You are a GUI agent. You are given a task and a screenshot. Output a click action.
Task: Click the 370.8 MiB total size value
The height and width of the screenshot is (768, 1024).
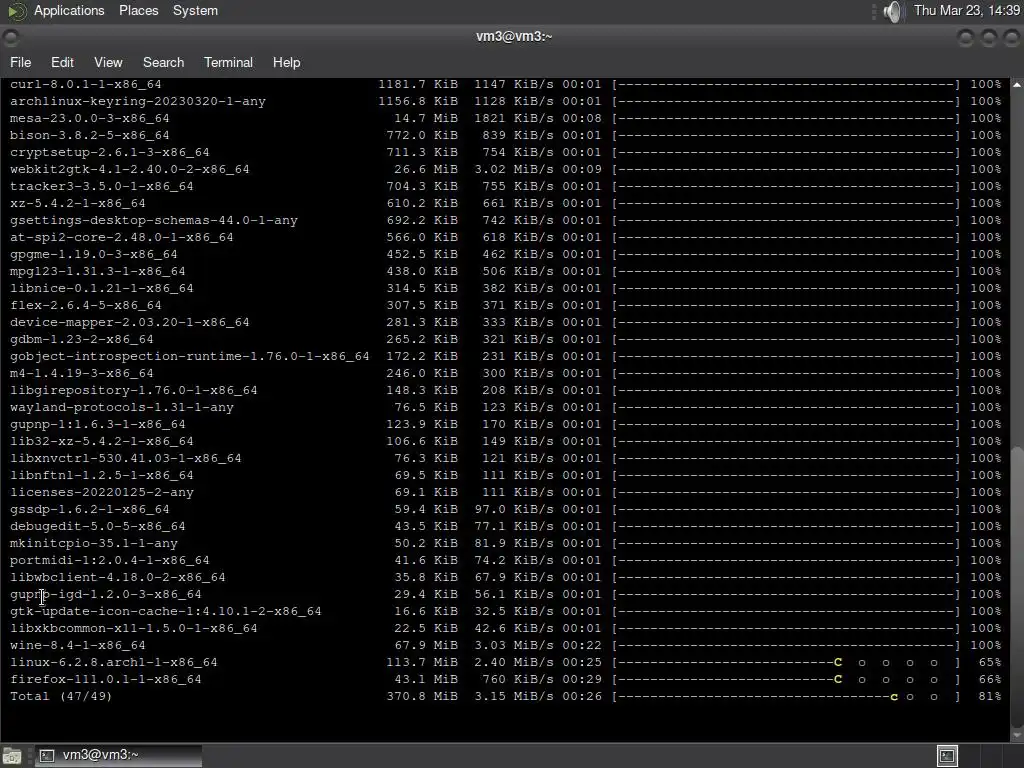pyautogui.click(x=422, y=696)
